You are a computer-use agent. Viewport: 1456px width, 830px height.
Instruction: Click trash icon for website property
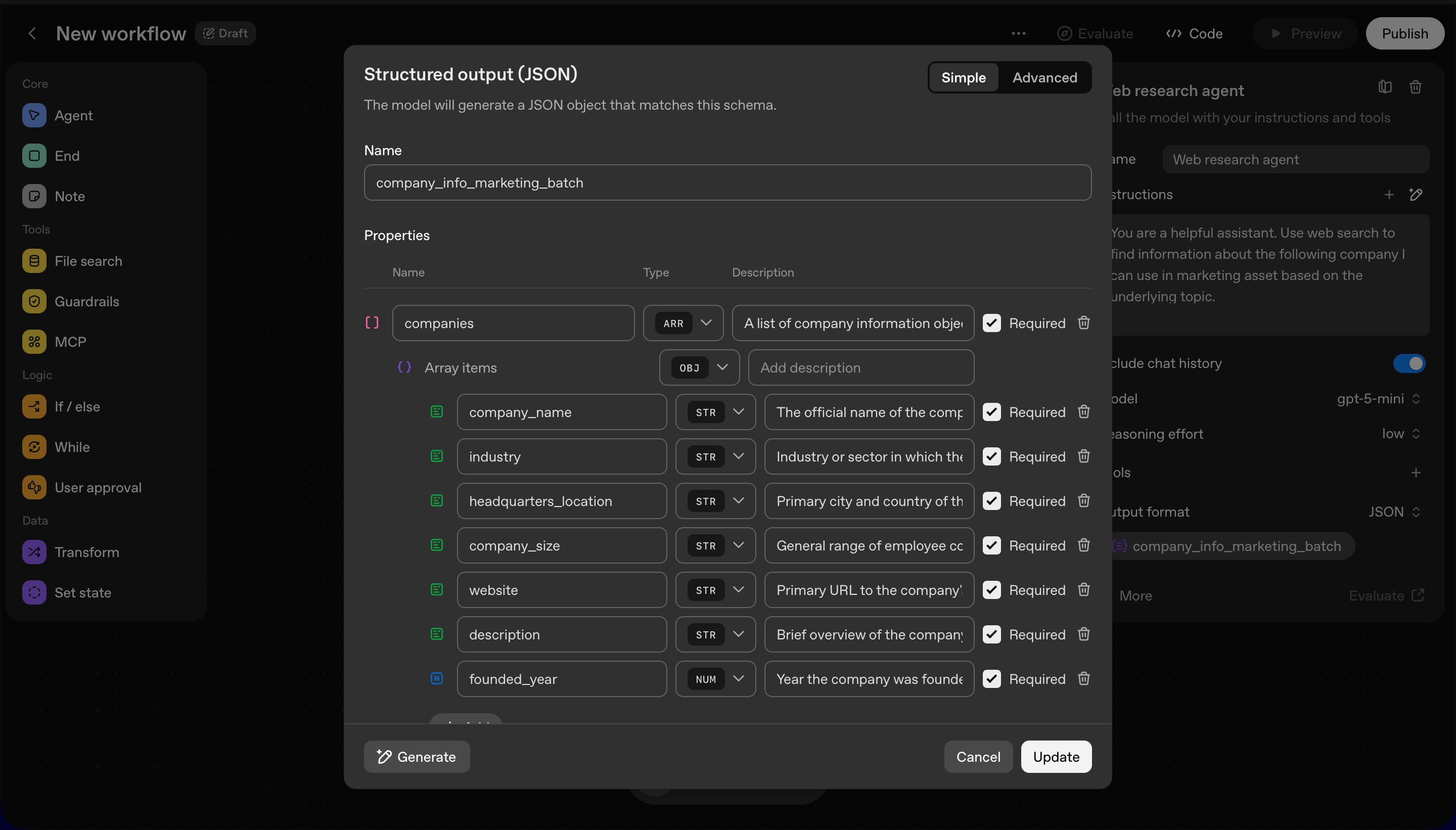(x=1083, y=589)
